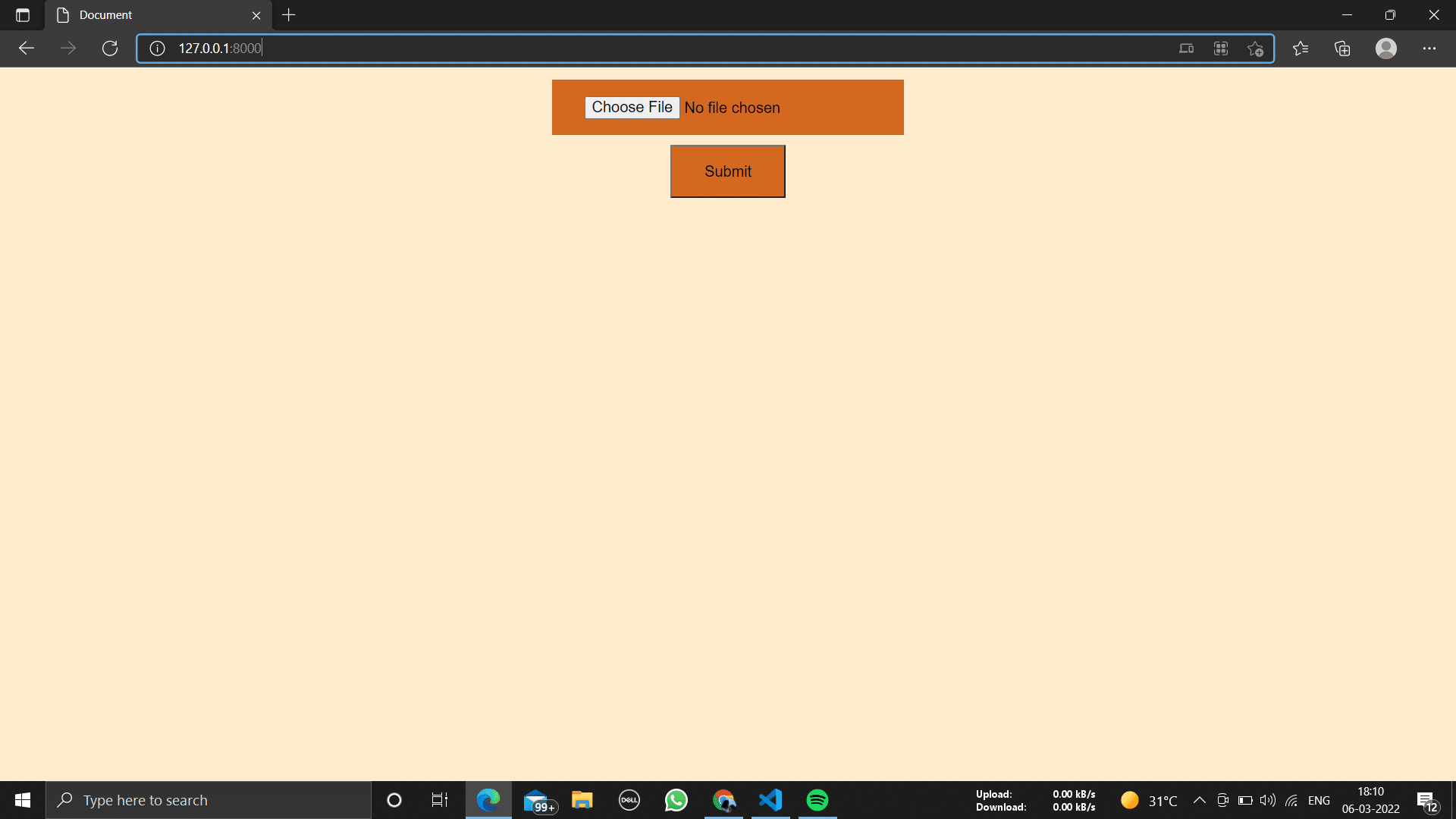
Task: Click the ENG language switcher
Action: click(1319, 801)
